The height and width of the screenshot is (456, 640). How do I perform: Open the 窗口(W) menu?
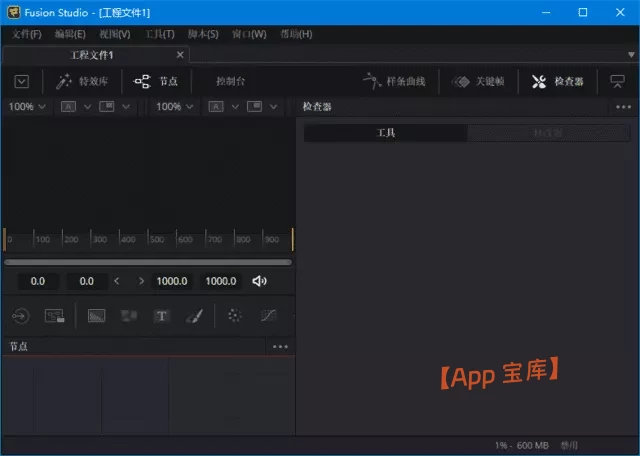pos(249,34)
